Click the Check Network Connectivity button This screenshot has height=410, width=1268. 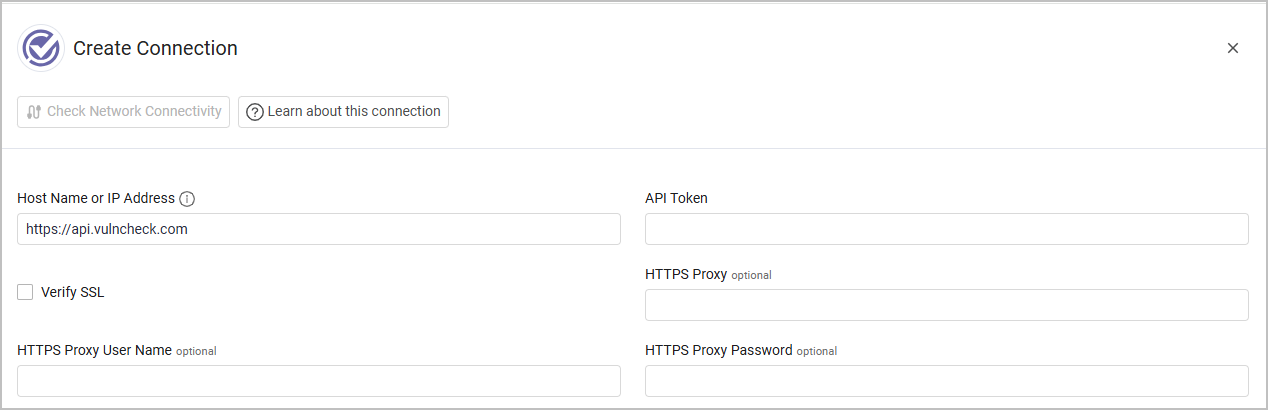pos(123,112)
